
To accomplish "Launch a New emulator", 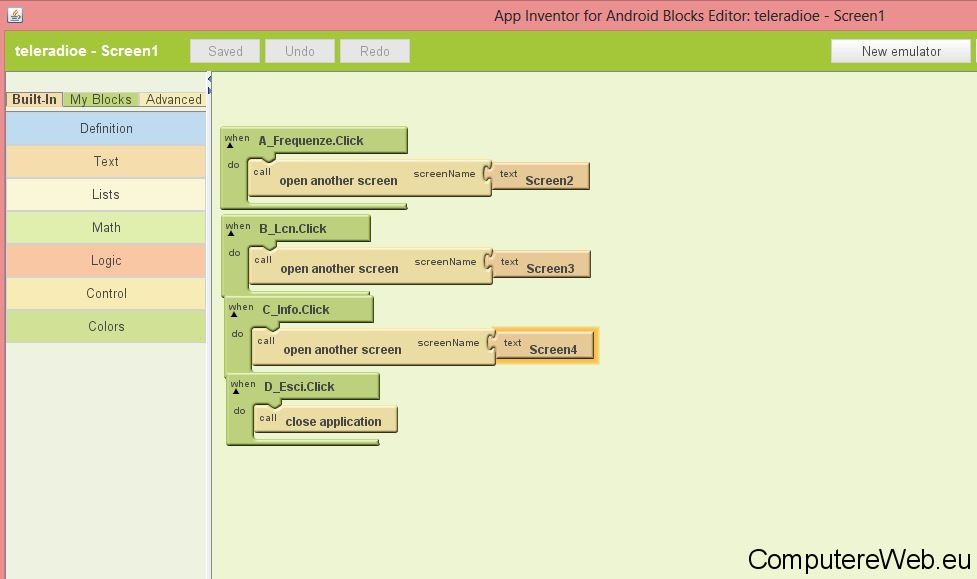I will tap(901, 51).
